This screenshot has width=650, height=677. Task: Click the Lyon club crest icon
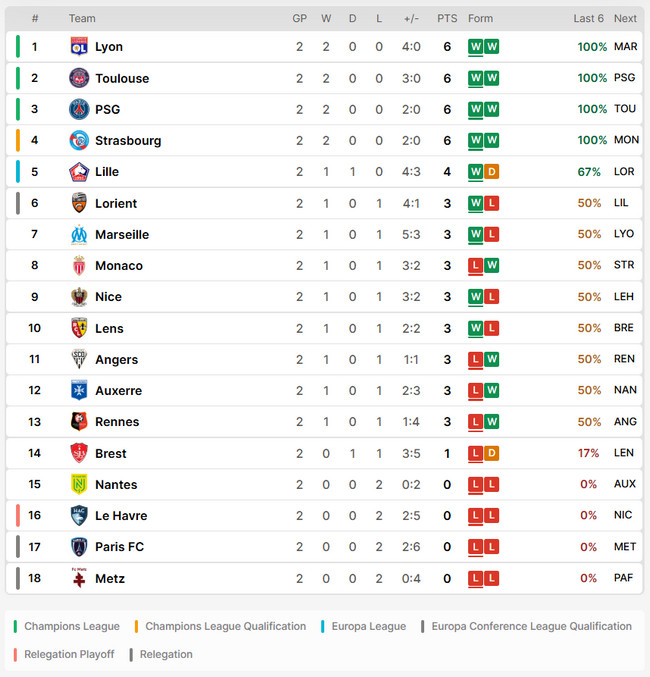click(x=79, y=47)
